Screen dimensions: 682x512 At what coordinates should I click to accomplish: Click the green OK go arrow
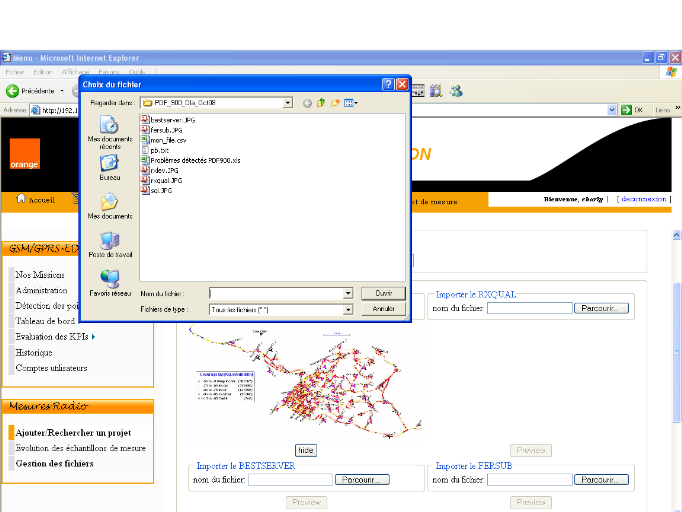pos(626,110)
